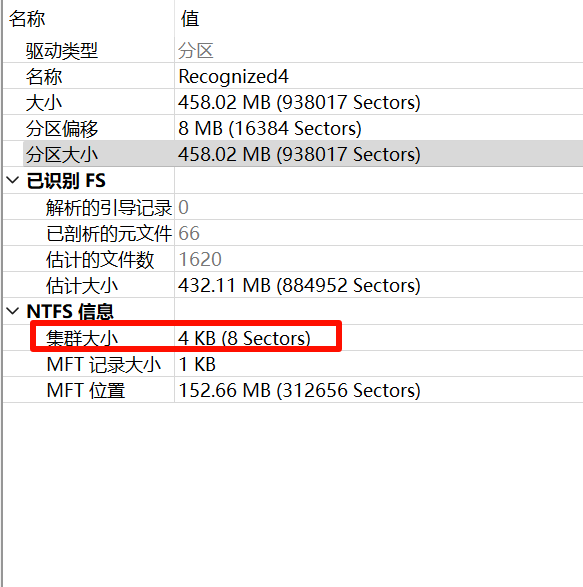Select the 已剖析的元文件 row
The height and width of the screenshot is (587, 583).
tap(293, 233)
